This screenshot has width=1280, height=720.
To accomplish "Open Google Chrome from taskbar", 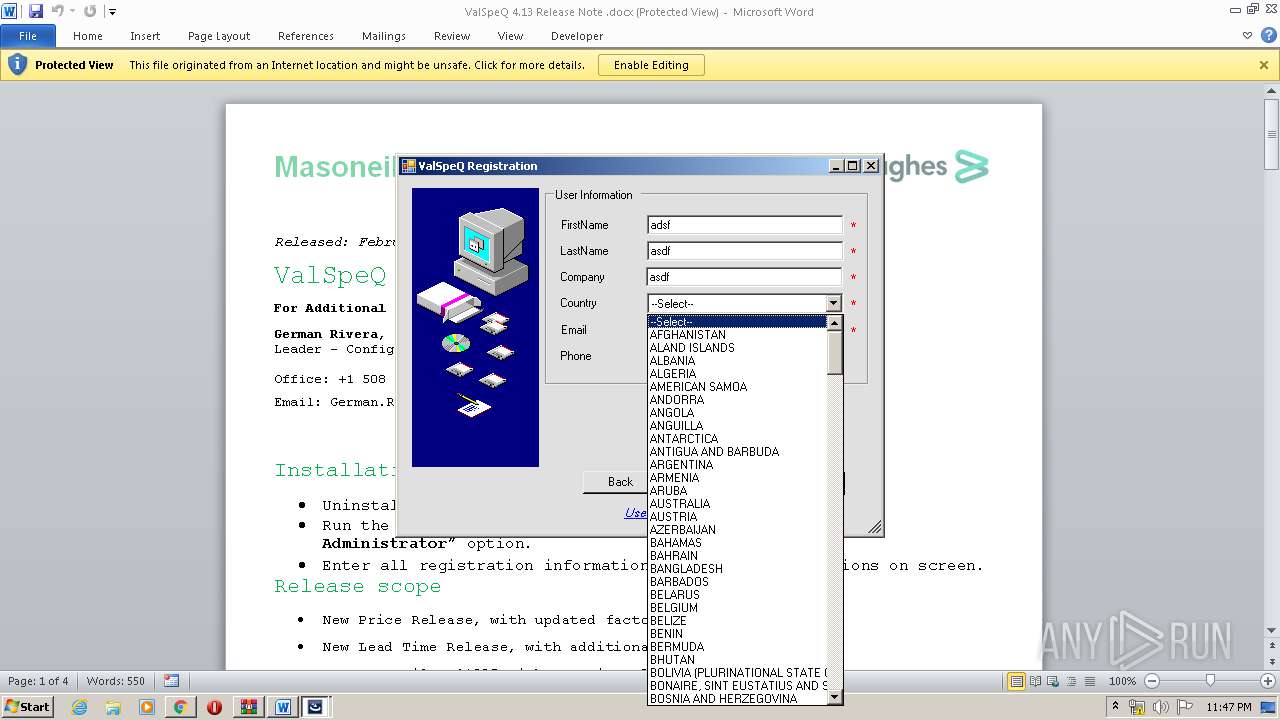I will [x=180, y=707].
